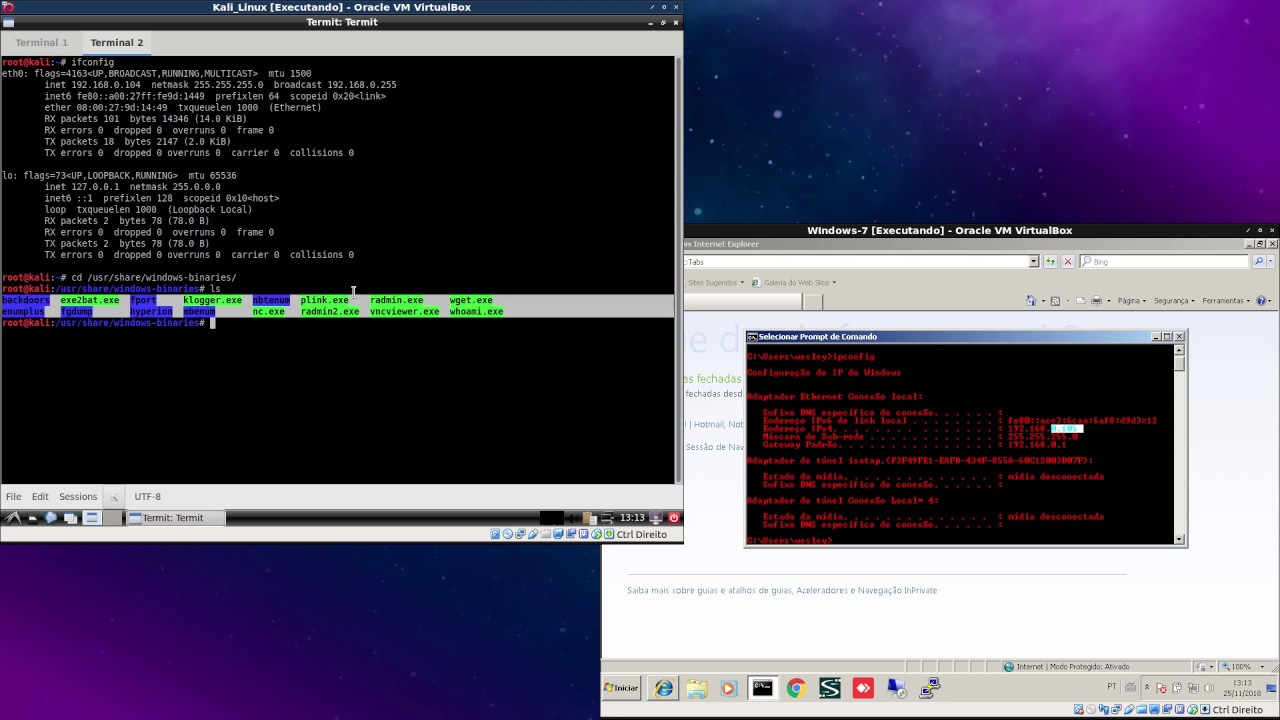Screen dimensions: 1280x720
Task: Click plink.exe in the terminal listing
Action: [325, 300]
